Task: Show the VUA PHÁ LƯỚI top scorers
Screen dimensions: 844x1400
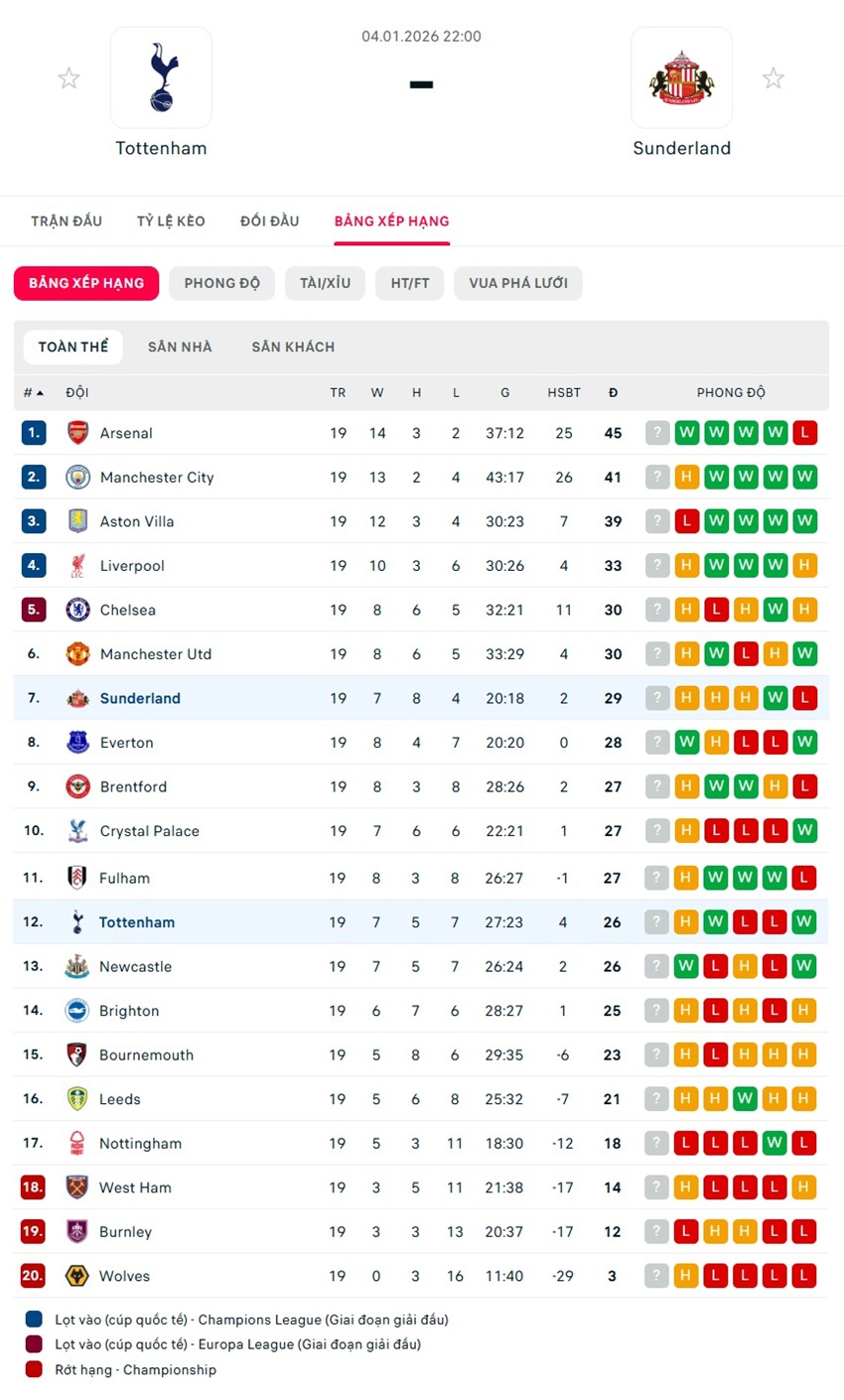Action: (518, 283)
